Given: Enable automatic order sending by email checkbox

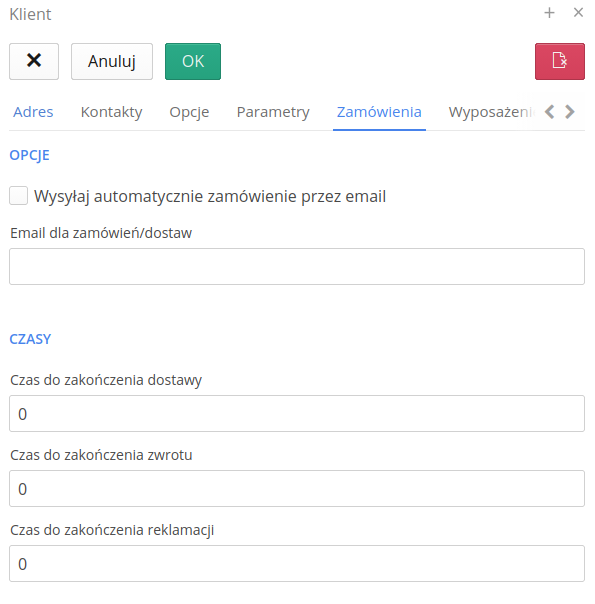Looking at the screenshot, I should 18,196.
